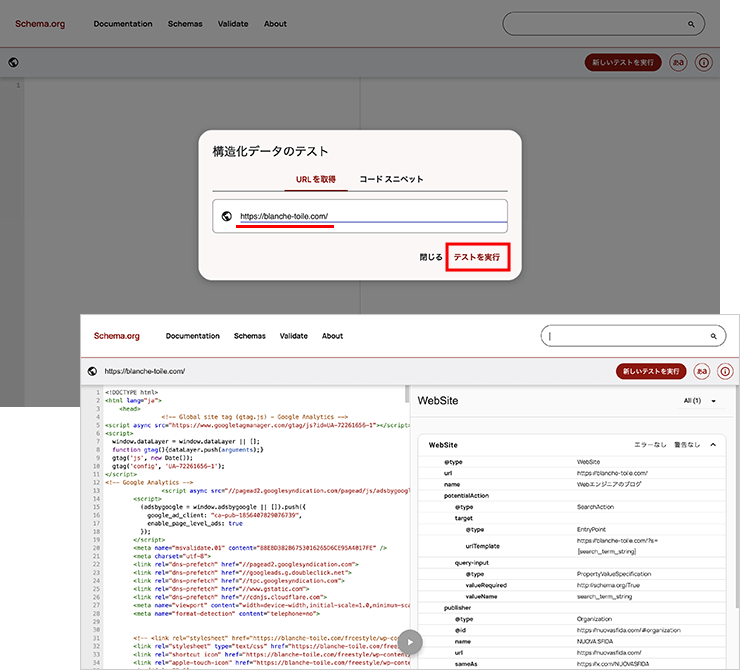Click URL input field in the test dialog
740x670 pixels.
tap(360, 216)
